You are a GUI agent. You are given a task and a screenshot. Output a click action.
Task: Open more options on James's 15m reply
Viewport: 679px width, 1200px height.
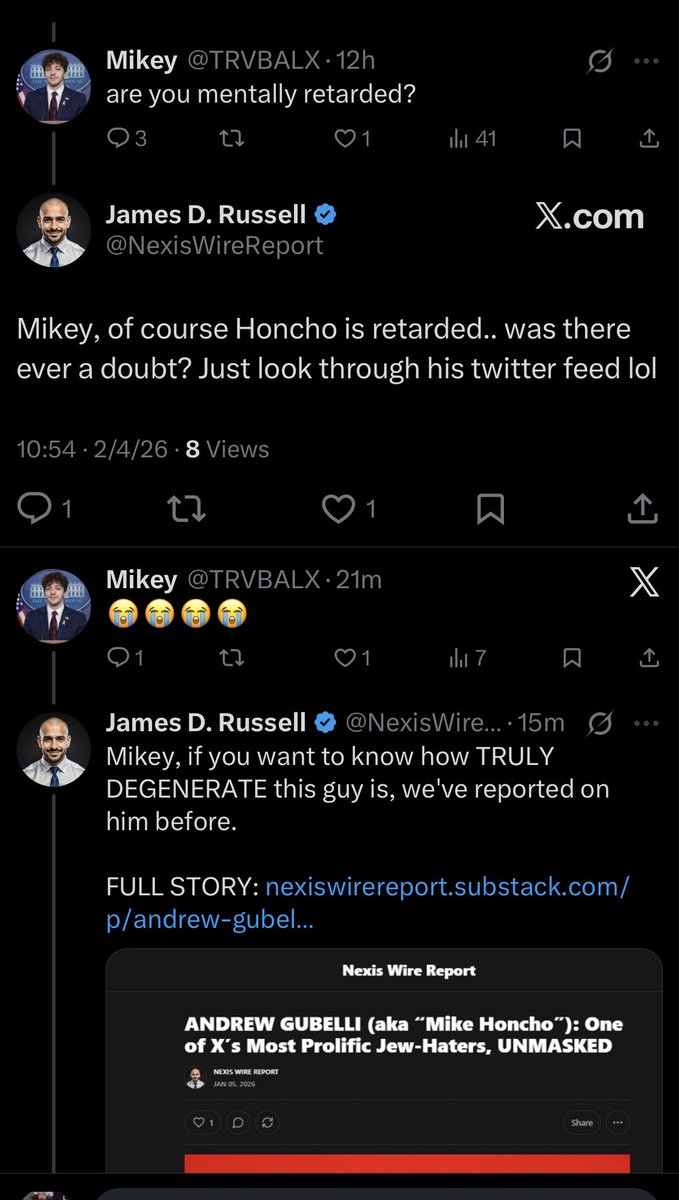tap(648, 723)
